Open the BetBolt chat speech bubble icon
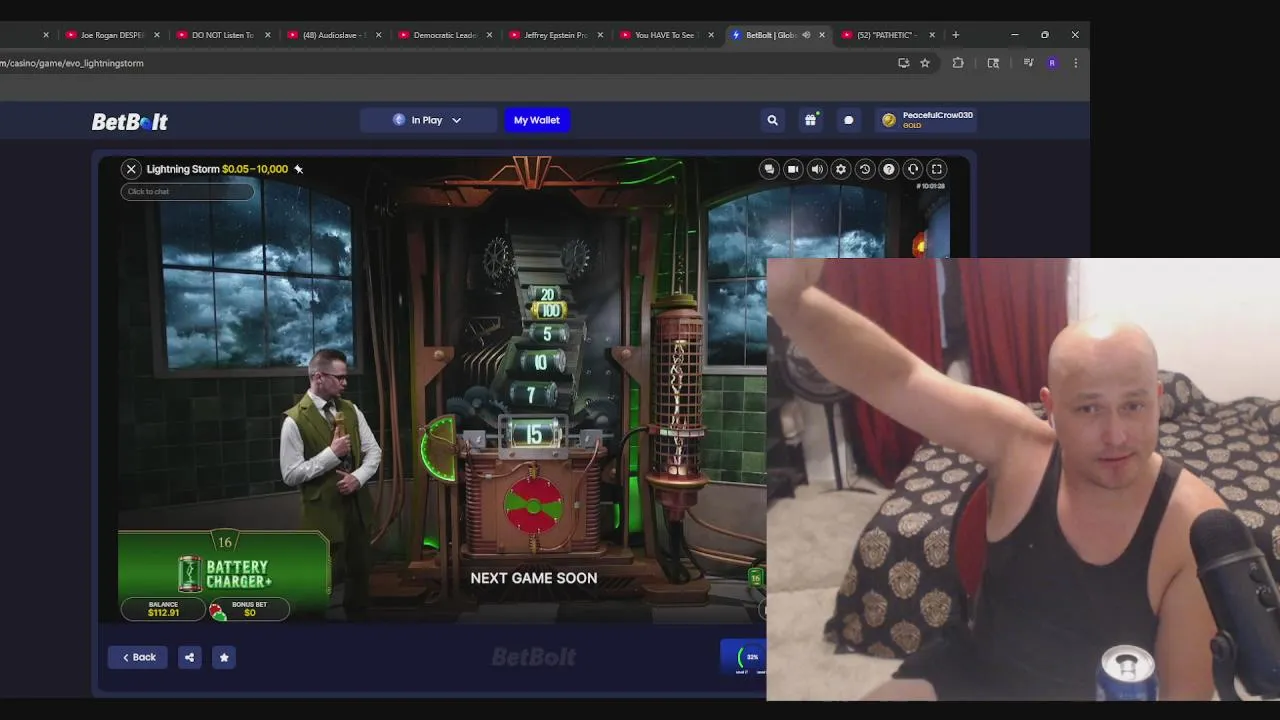This screenshot has width=1280, height=720. click(x=848, y=120)
